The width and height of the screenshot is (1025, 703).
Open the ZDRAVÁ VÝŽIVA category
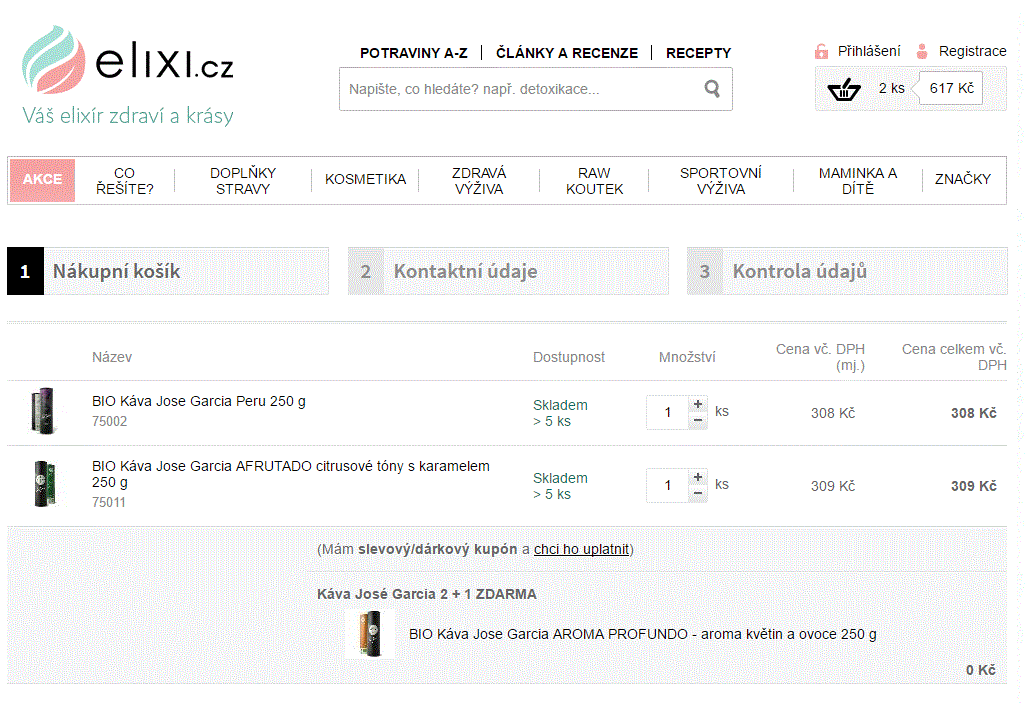479,181
